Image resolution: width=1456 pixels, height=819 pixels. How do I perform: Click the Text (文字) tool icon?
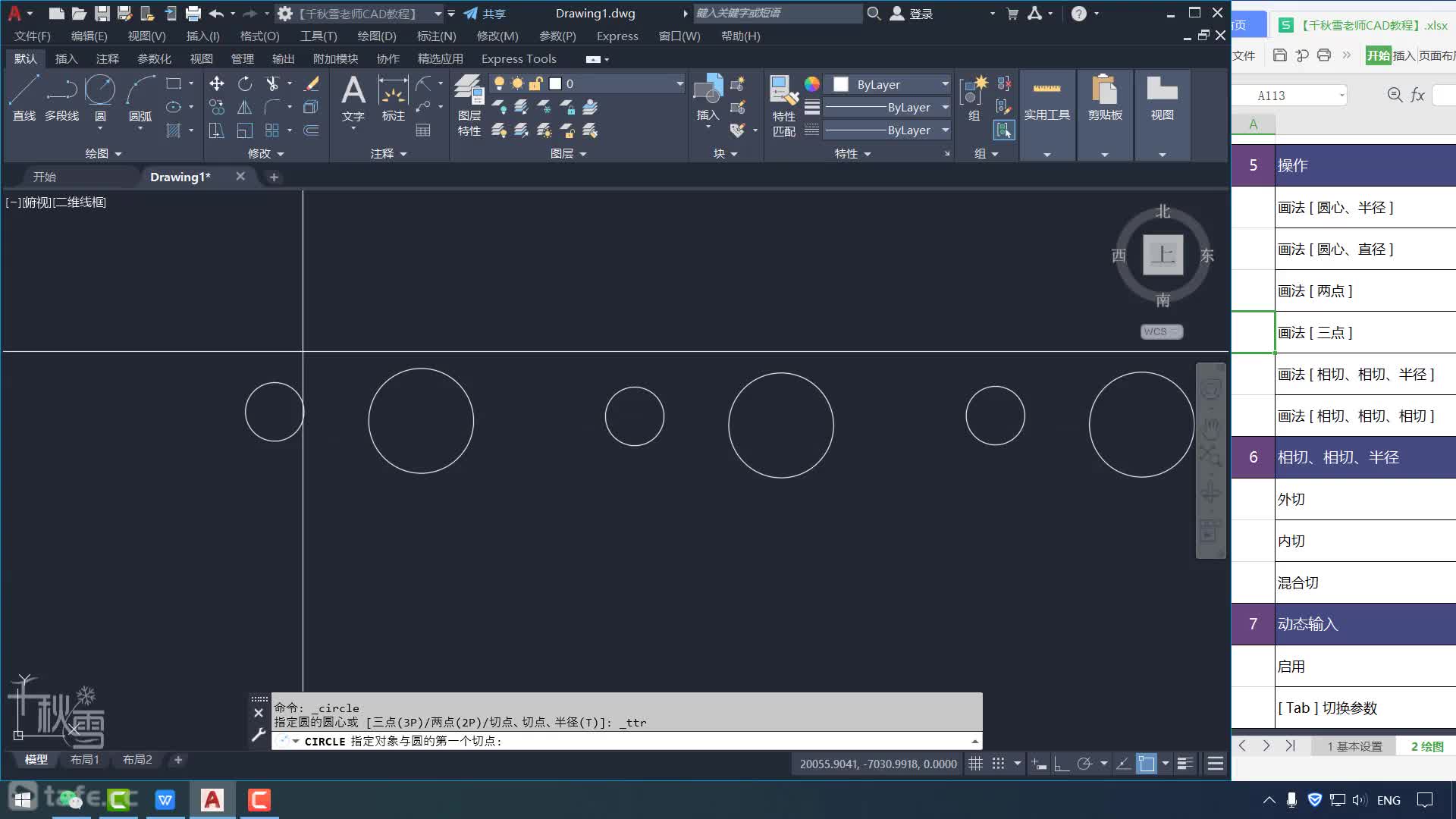click(353, 99)
